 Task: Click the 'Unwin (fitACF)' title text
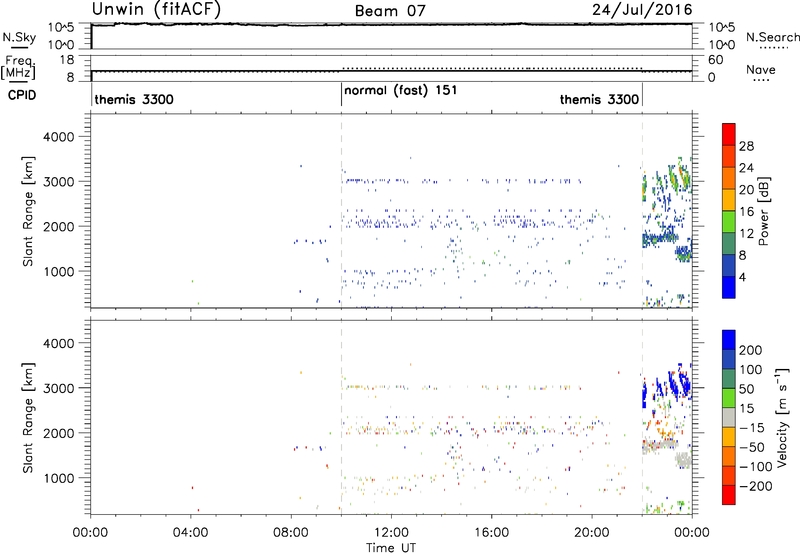(x=156, y=9)
